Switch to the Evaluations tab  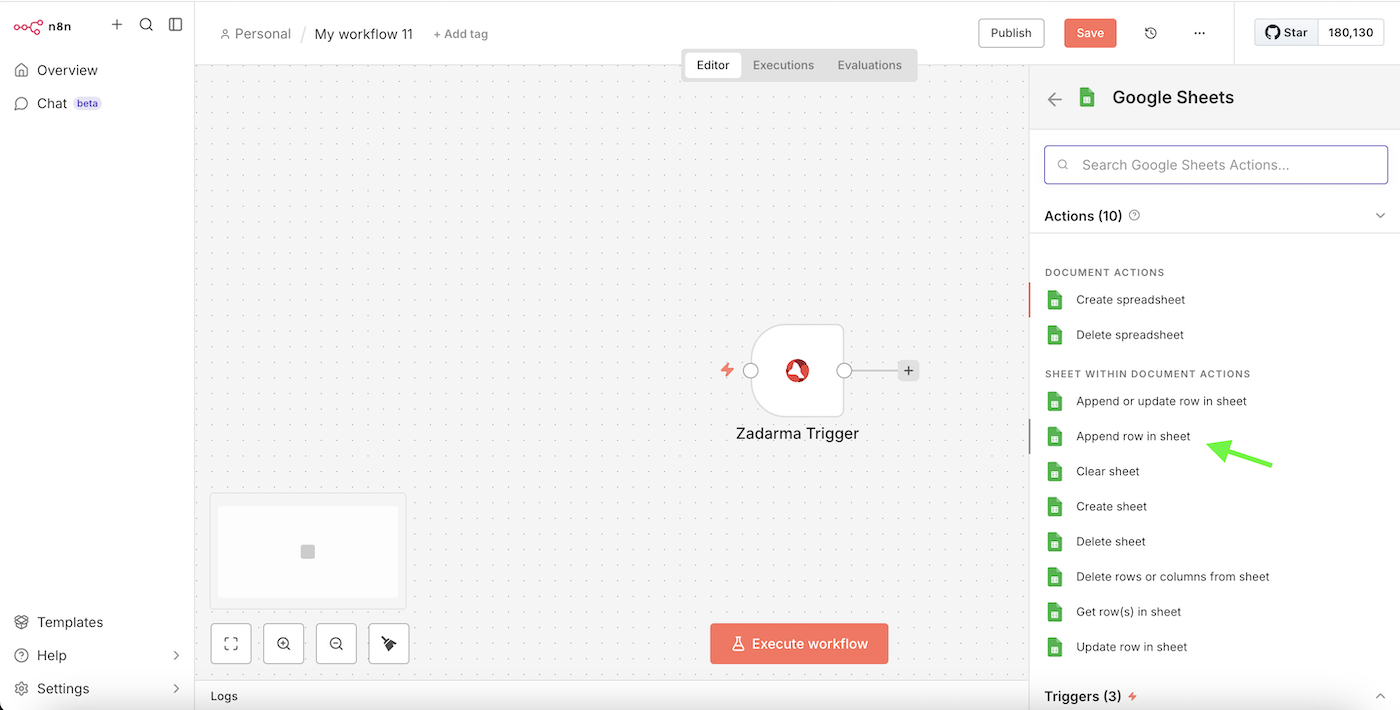point(869,65)
